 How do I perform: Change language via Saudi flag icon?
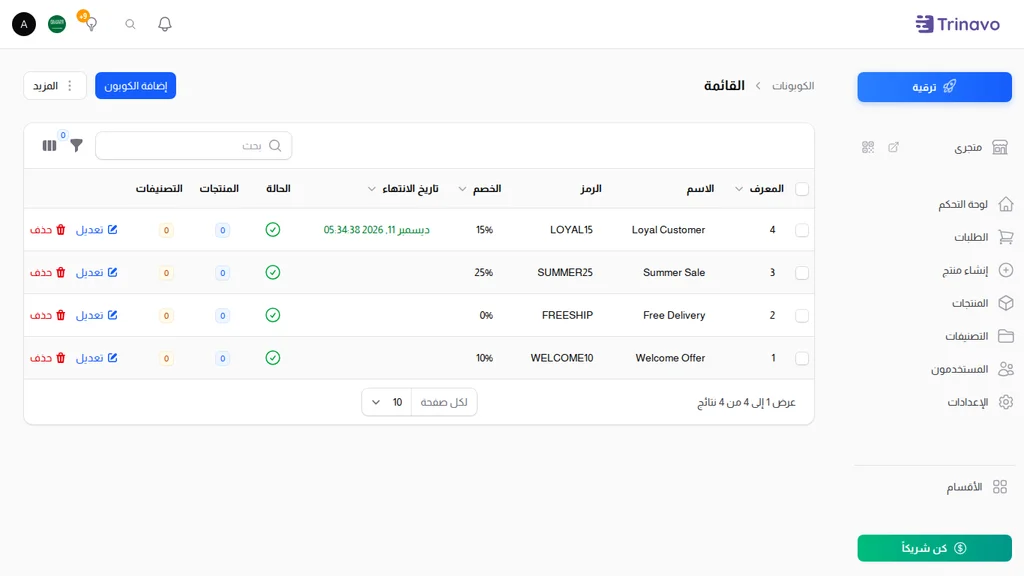click(x=57, y=24)
